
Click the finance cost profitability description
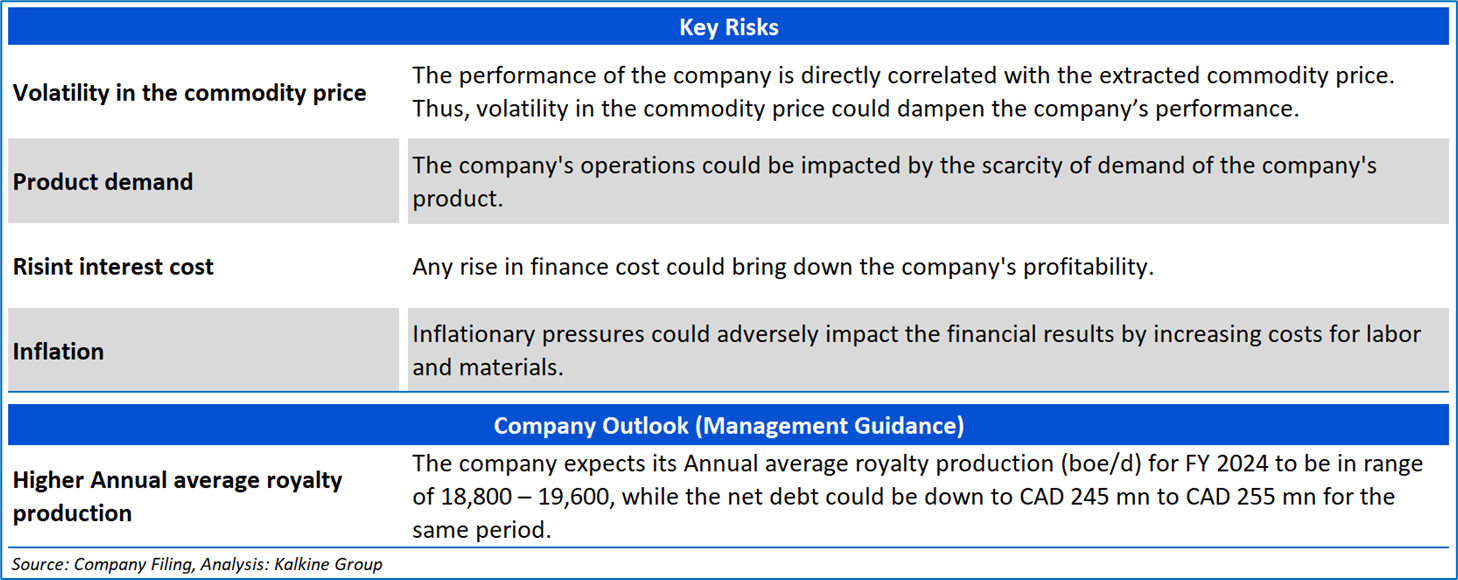[x=783, y=267]
